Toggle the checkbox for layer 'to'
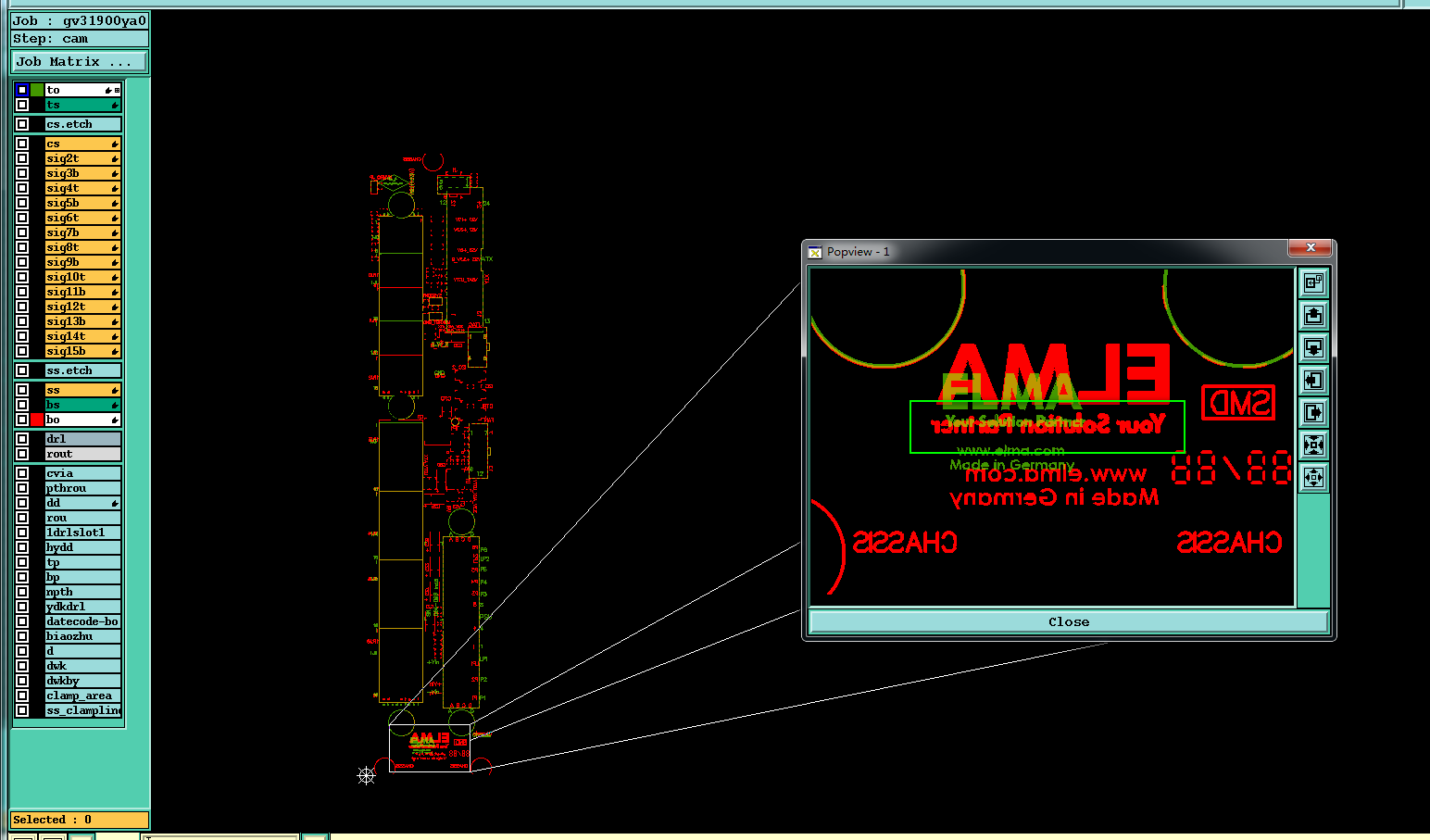Image resolution: width=1430 pixels, height=840 pixels. click(x=22, y=90)
